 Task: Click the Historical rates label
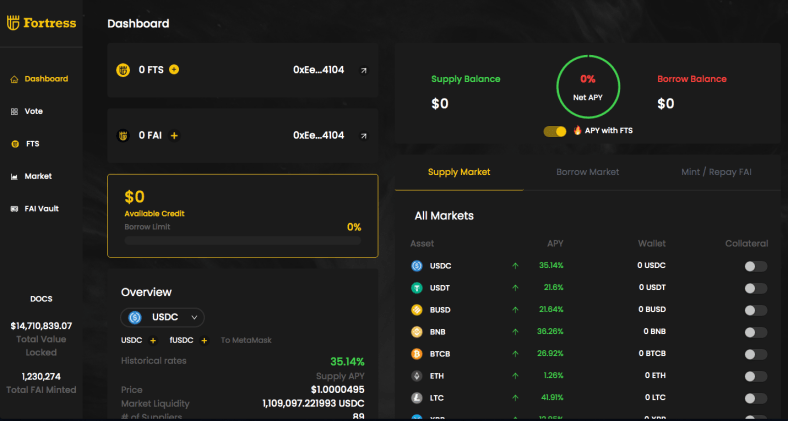pos(154,361)
